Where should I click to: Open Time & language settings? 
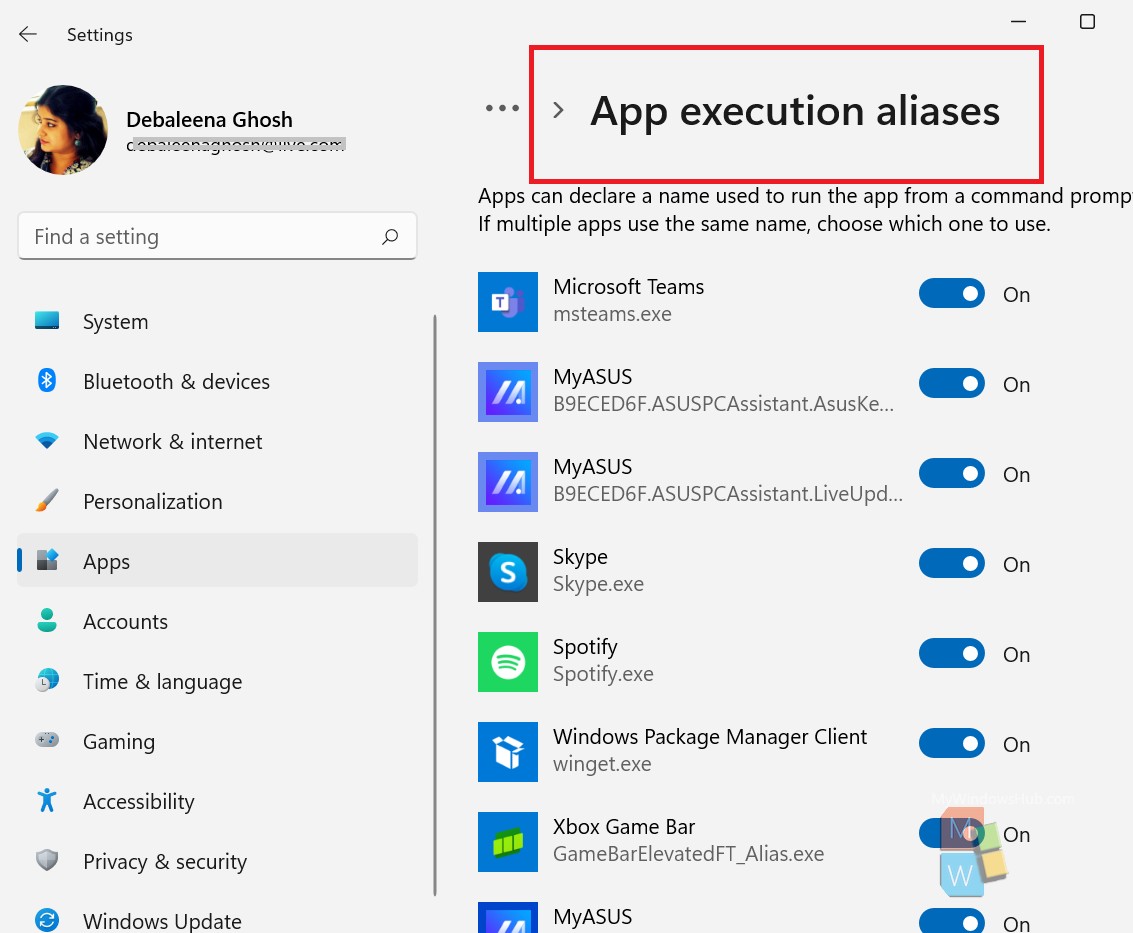[x=163, y=682]
